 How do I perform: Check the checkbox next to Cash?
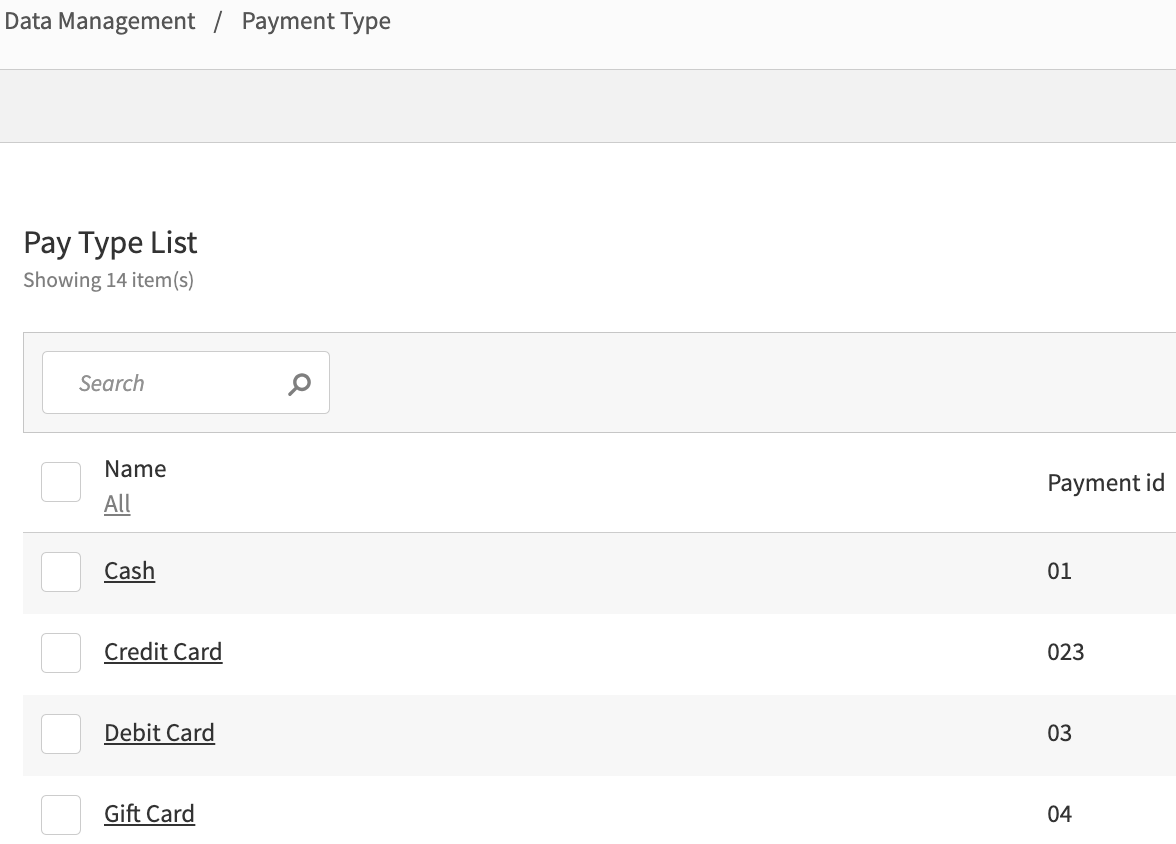point(60,571)
